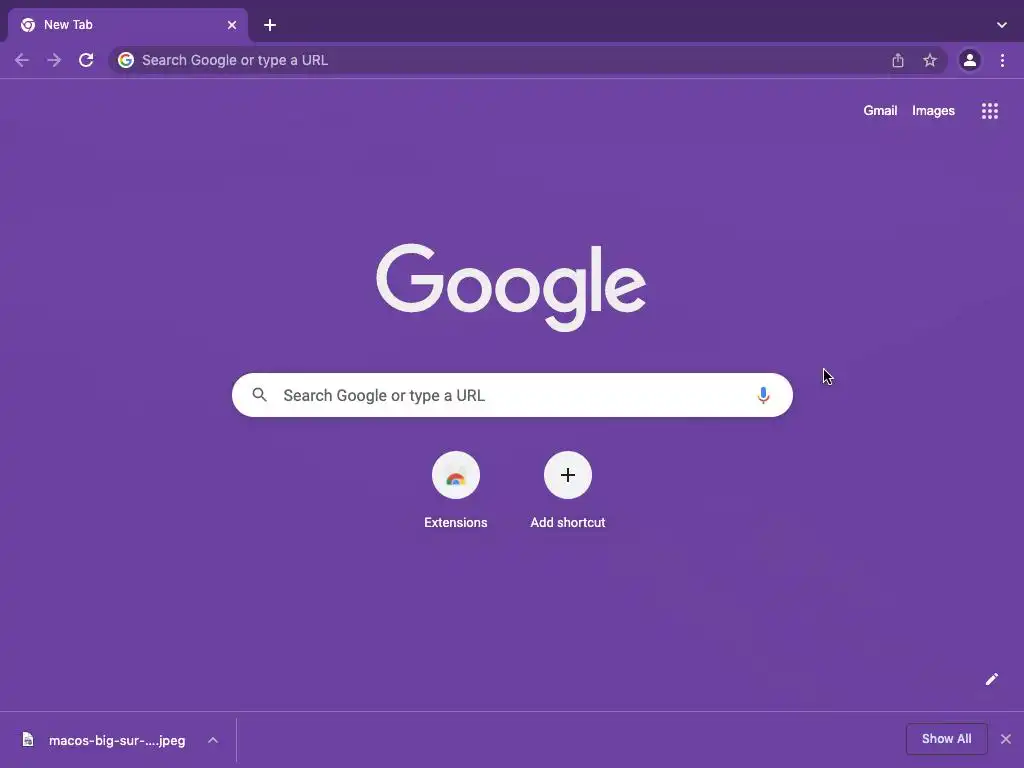The height and width of the screenshot is (768, 1024).
Task: Open the downloaded macos-big-sur jpeg file icon
Action: pos(27,739)
